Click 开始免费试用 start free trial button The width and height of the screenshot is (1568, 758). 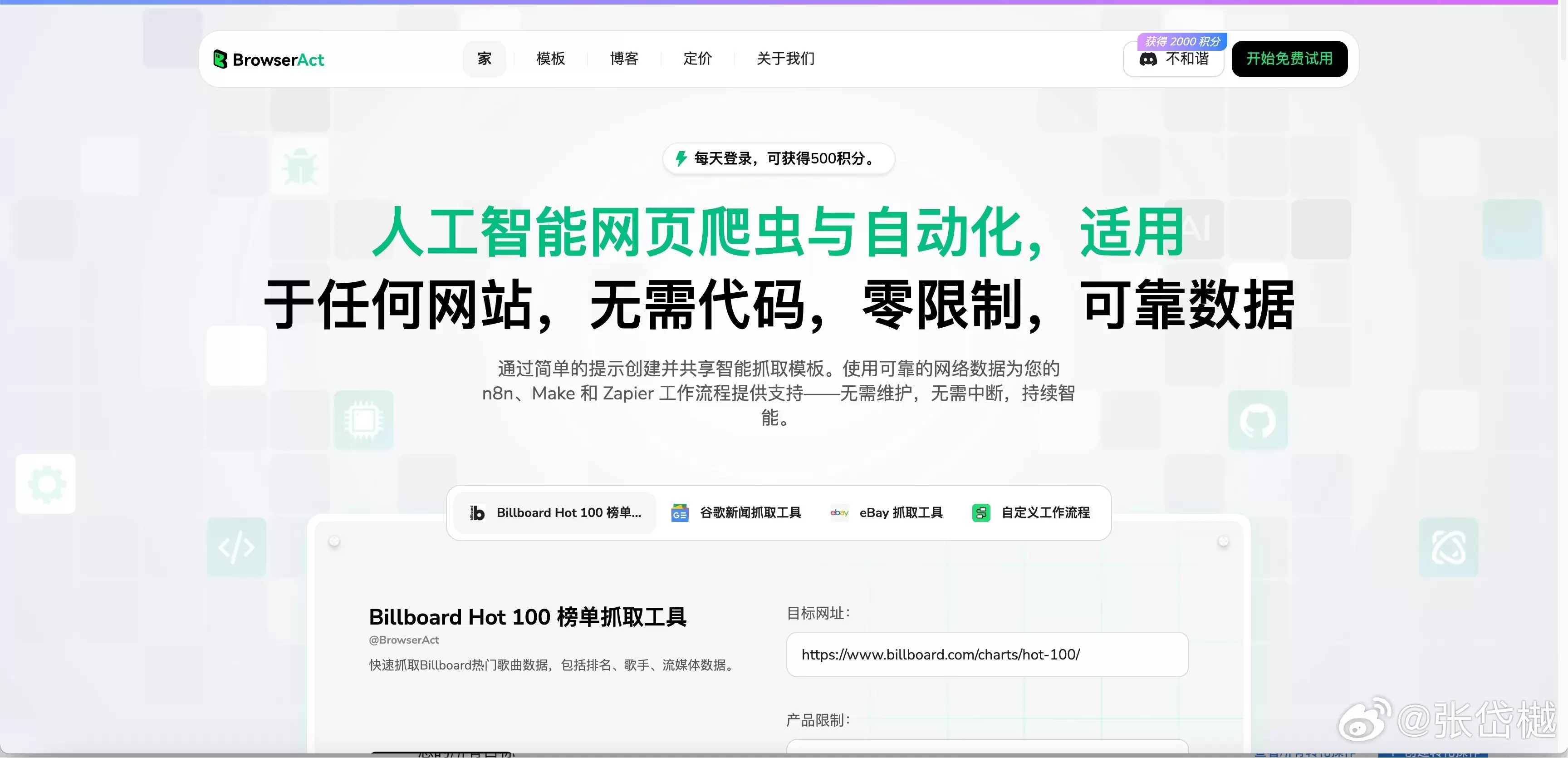pos(1289,59)
